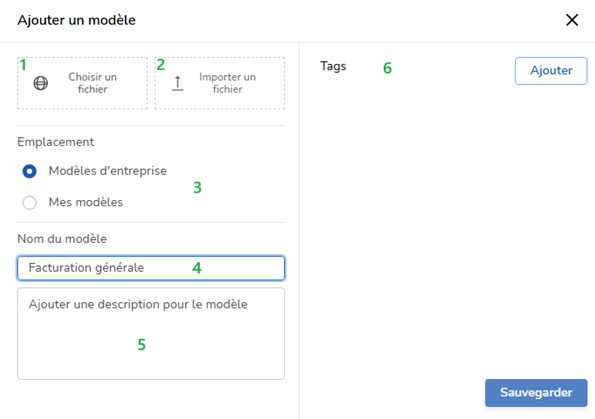This screenshot has height=419, width=595.
Task: Click the Importer un fichier text
Action: click(227, 83)
